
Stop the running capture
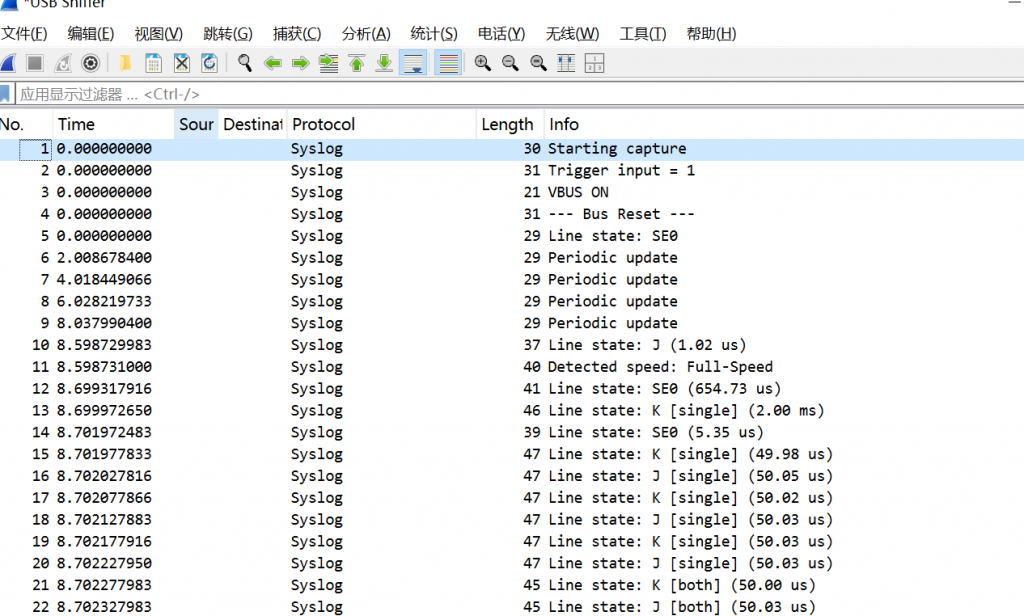pyautogui.click(x=35, y=63)
